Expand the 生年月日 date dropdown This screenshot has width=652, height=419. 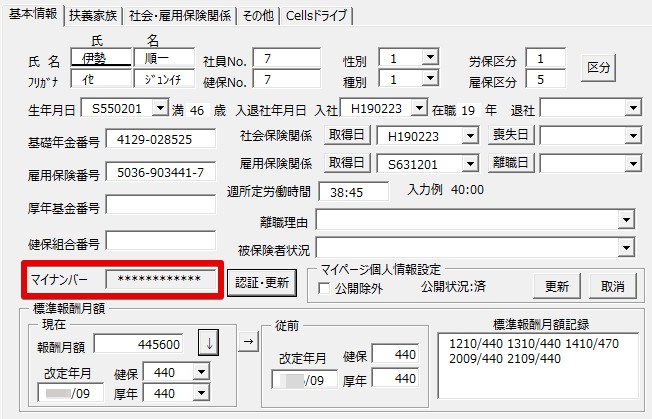click(160, 108)
